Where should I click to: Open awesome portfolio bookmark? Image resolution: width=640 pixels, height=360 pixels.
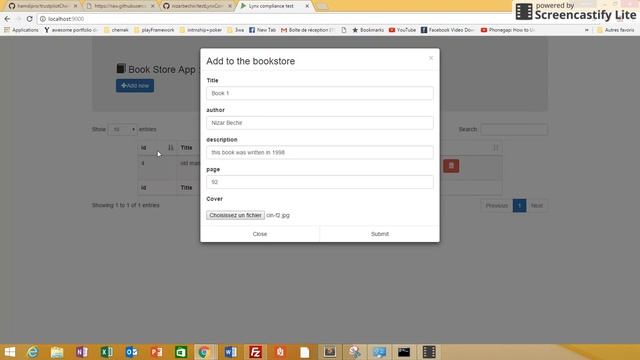point(71,30)
